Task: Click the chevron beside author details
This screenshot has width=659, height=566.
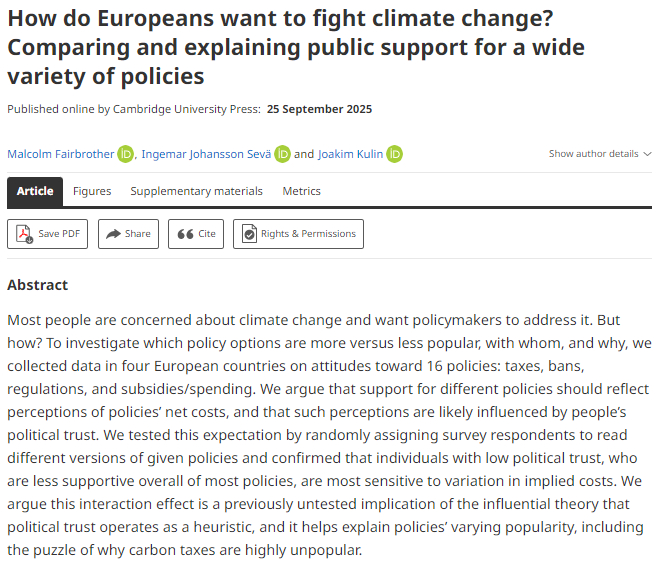Action: 647,154
